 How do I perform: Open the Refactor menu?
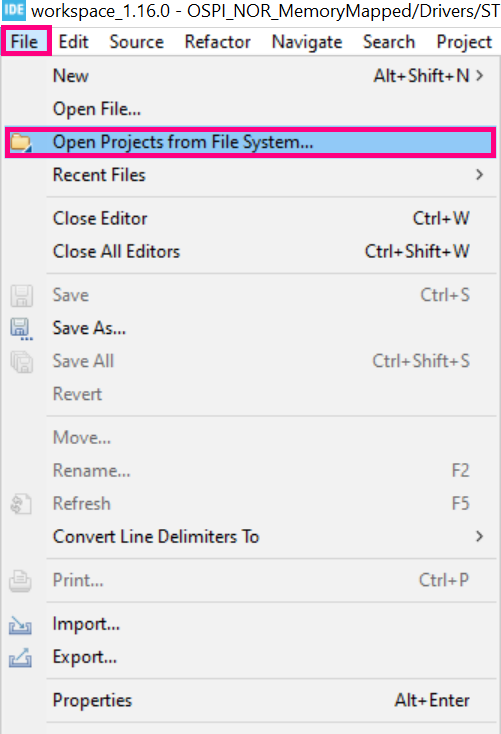pos(217,42)
